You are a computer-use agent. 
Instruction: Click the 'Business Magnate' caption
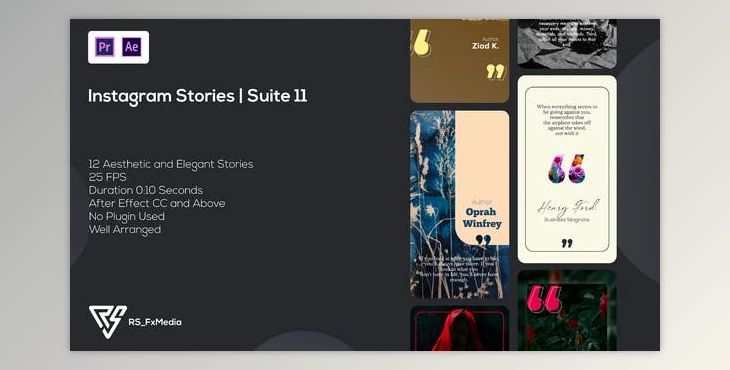pyautogui.click(x=567, y=220)
